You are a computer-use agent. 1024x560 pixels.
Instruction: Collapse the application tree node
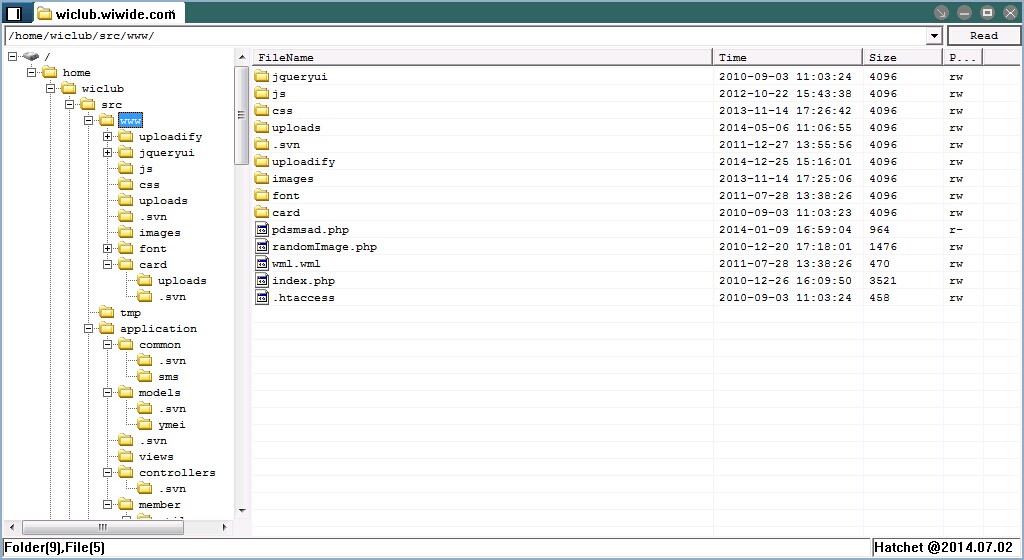(x=88, y=328)
